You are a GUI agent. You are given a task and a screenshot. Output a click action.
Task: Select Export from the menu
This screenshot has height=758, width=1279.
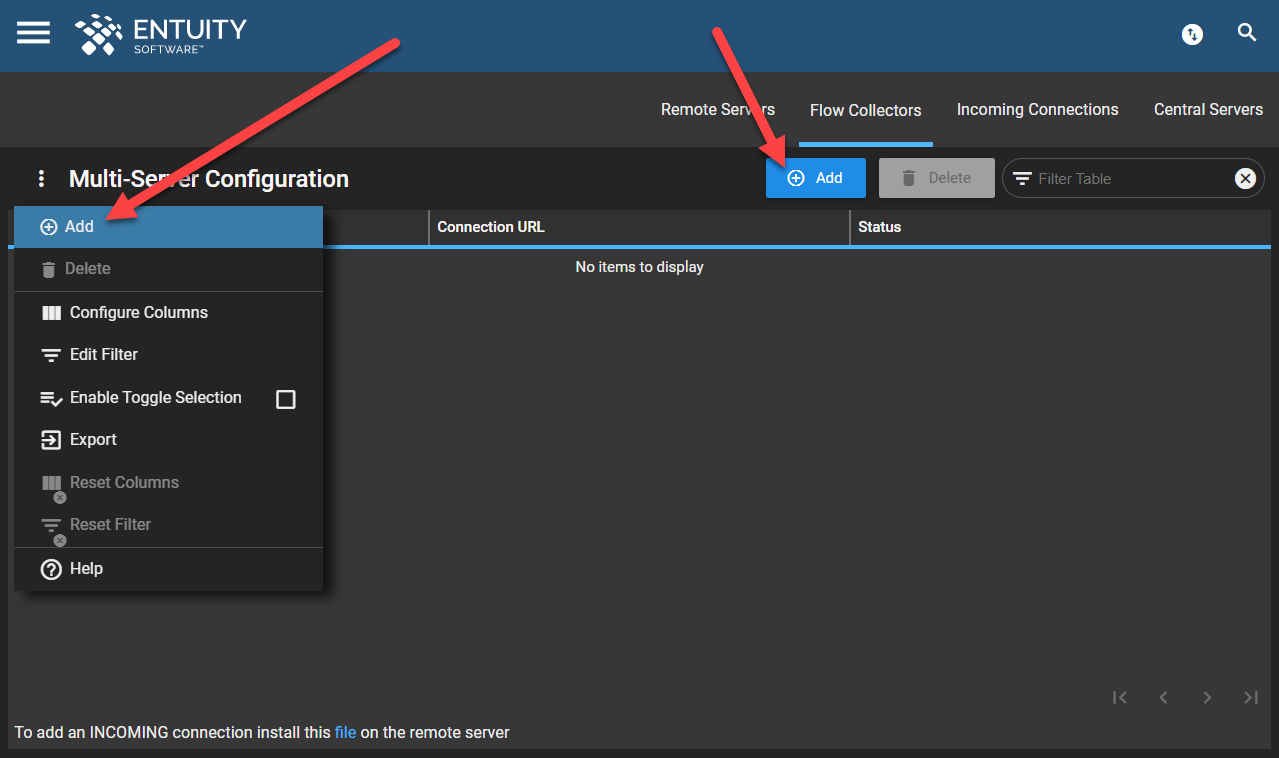168,440
